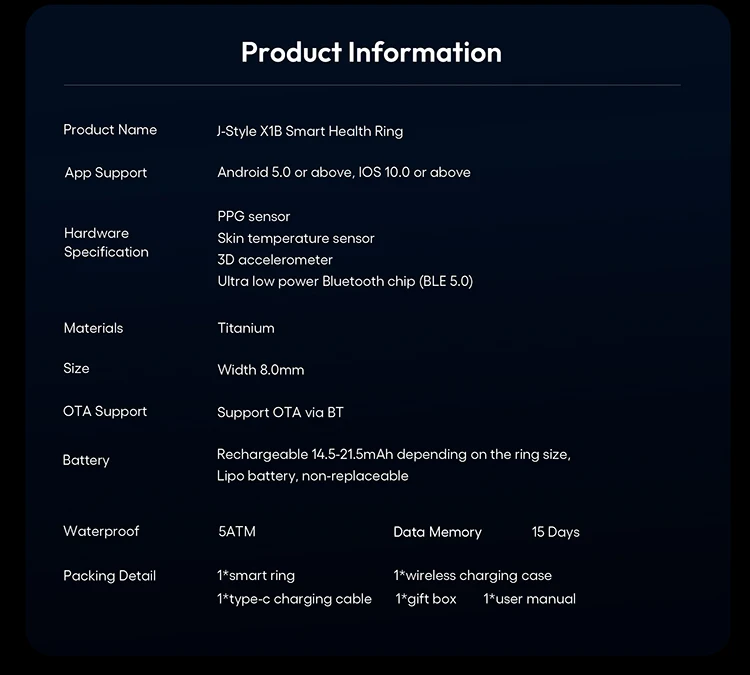
Task: Click J-Style X1B Smart Health Ring text
Action: point(310,131)
